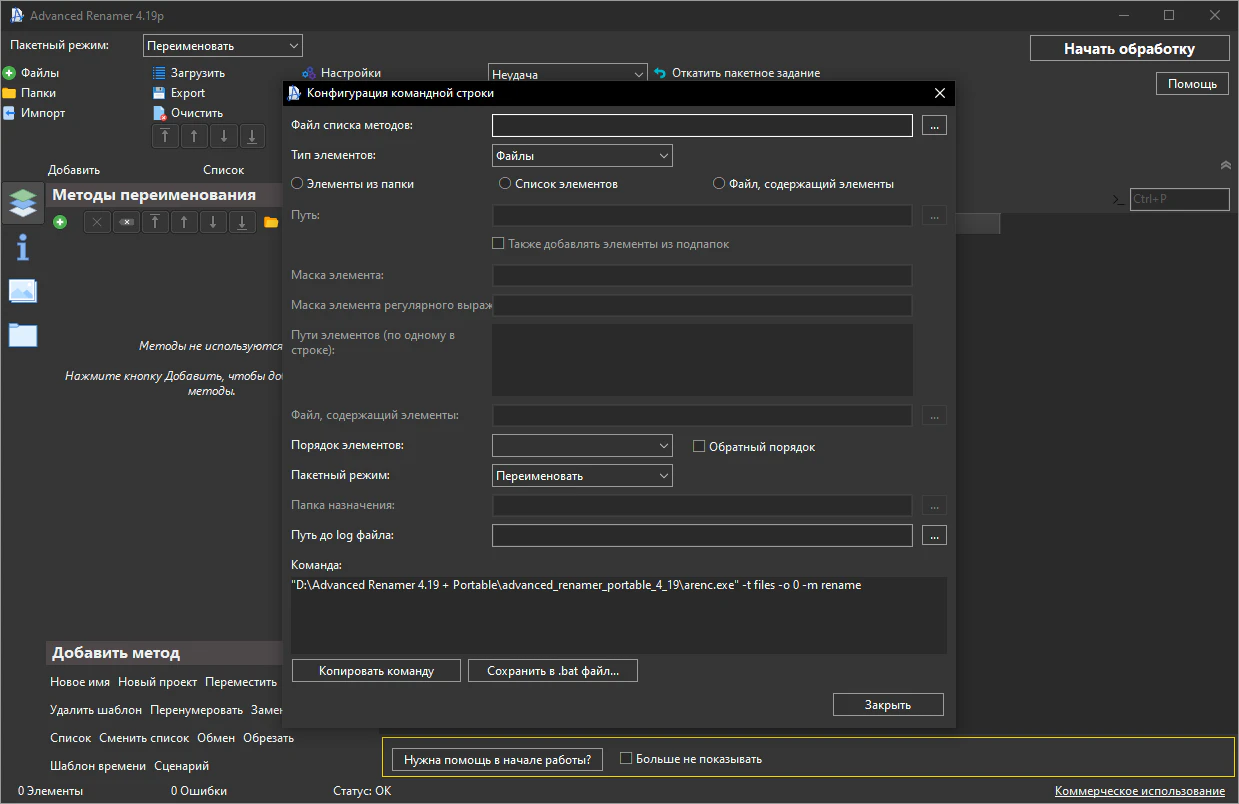This screenshot has height=804, width=1239.
Task: Click Откатить пакетное задание undo icon
Action: pos(660,73)
